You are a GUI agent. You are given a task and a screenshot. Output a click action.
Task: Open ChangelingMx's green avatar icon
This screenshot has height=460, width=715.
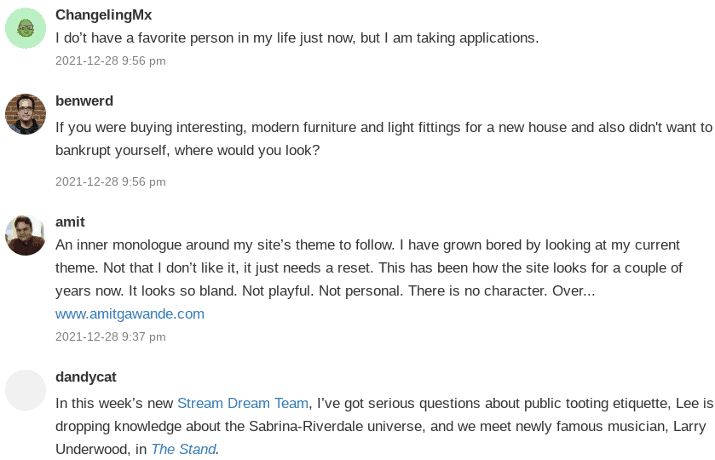(26, 28)
